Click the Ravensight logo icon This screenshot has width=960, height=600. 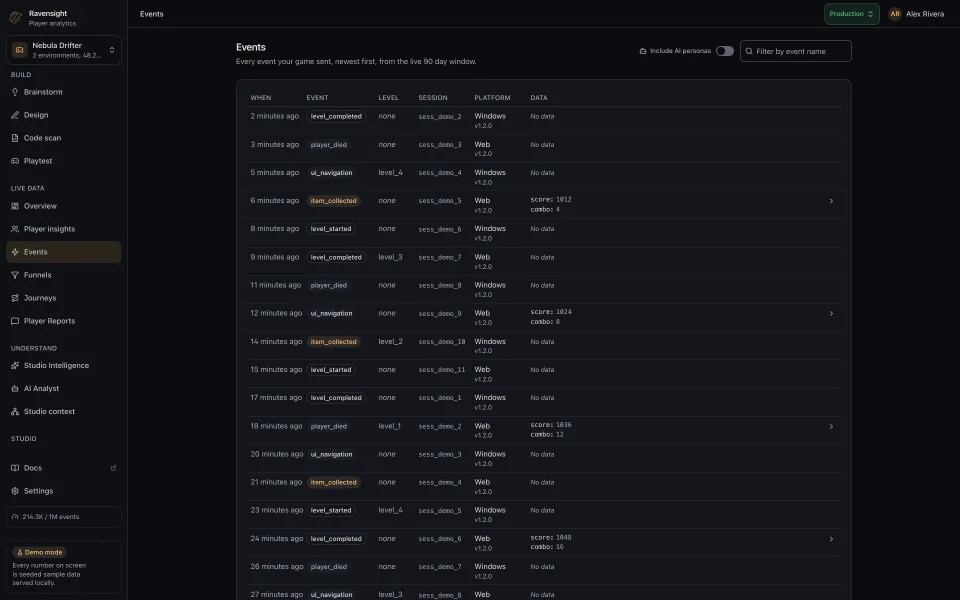pyautogui.click(x=15, y=18)
